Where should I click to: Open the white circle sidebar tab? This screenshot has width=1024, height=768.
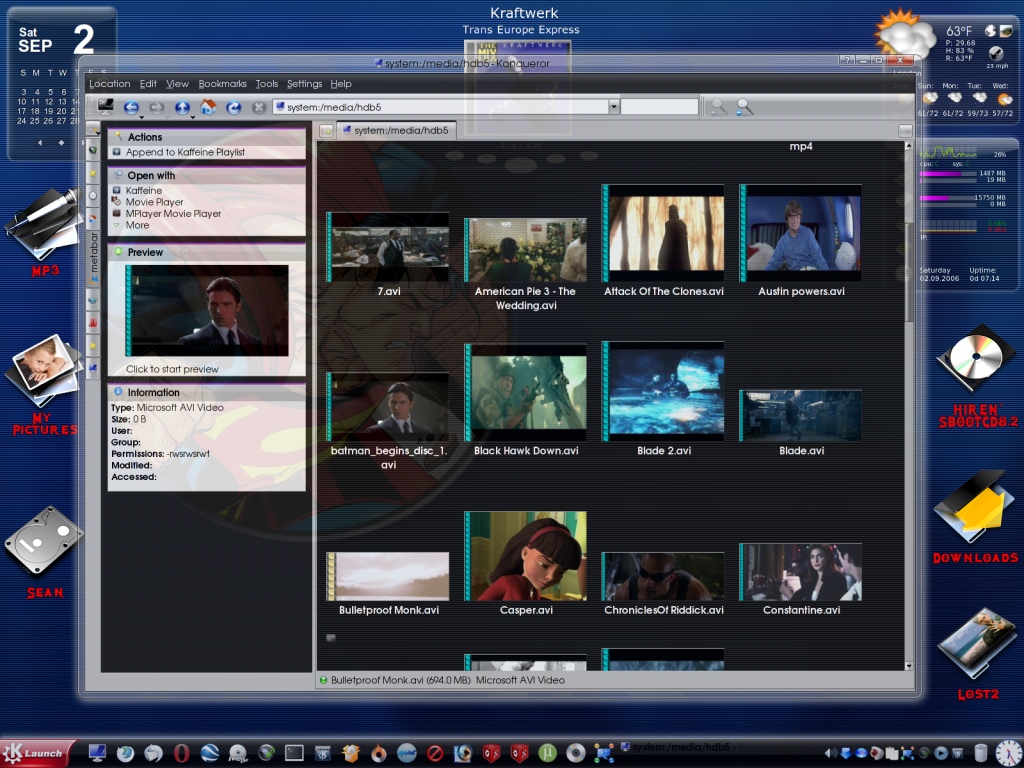click(93, 195)
